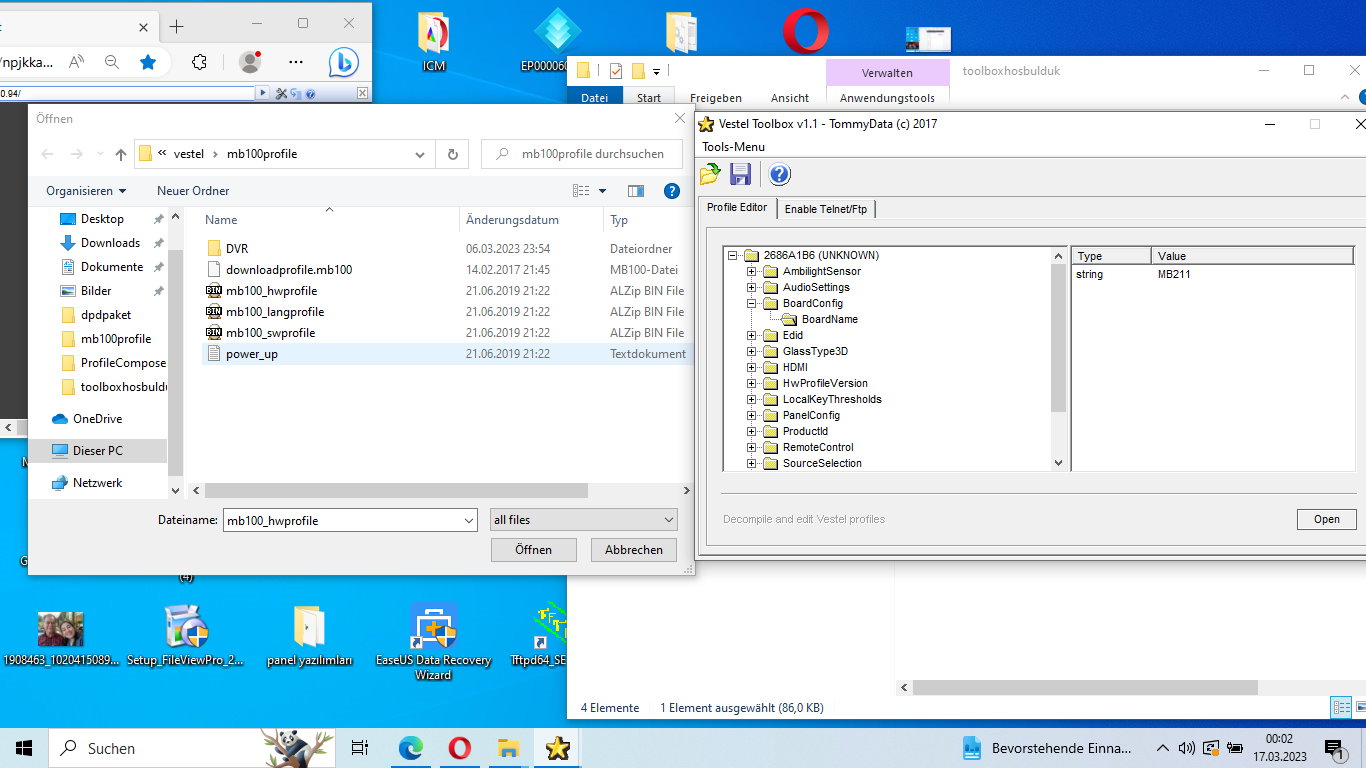
Task: Open Edge extensions puzzle icon
Action: pyautogui.click(x=199, y=62)
